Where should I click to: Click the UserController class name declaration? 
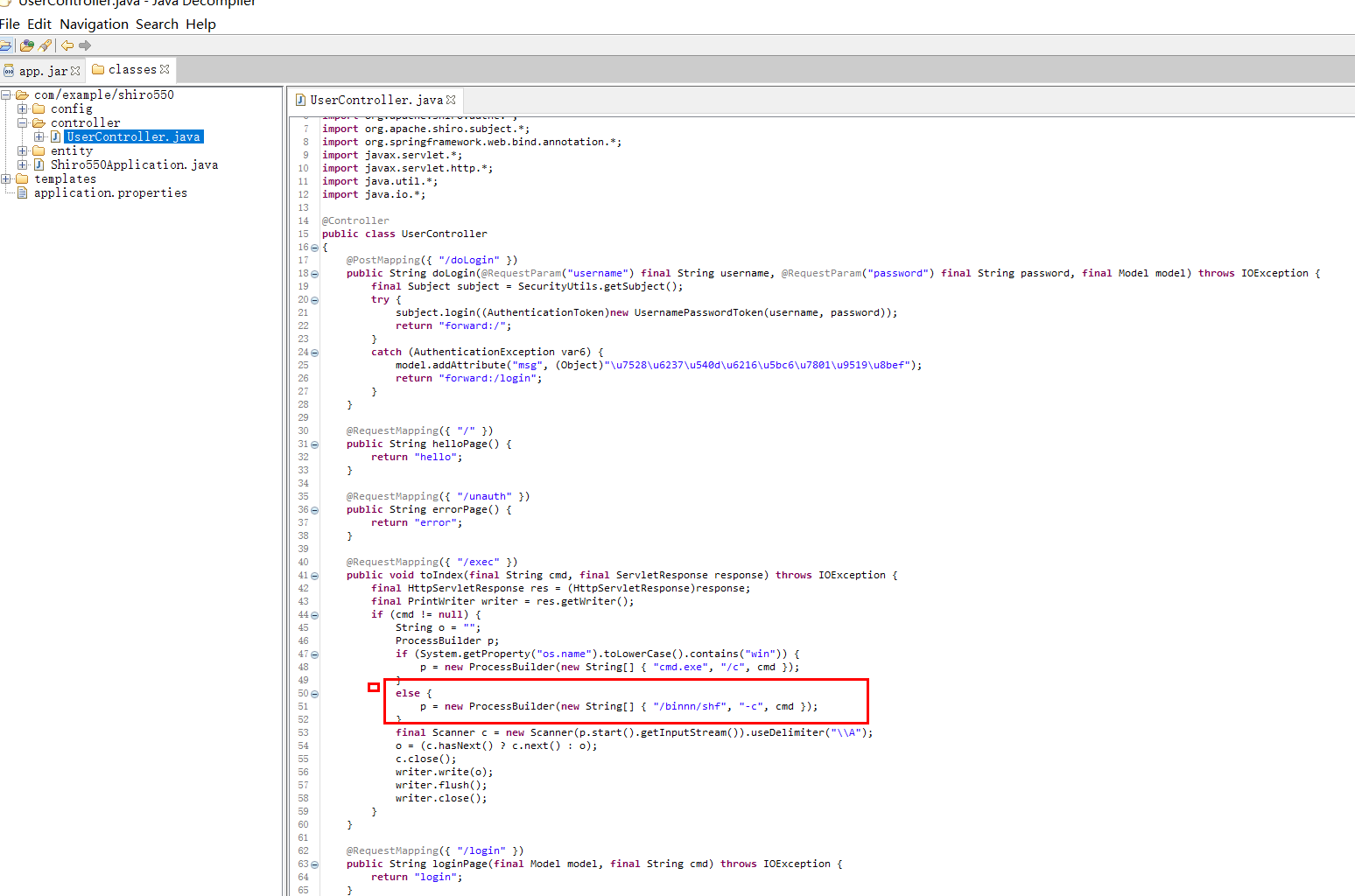tap(444, 234)
